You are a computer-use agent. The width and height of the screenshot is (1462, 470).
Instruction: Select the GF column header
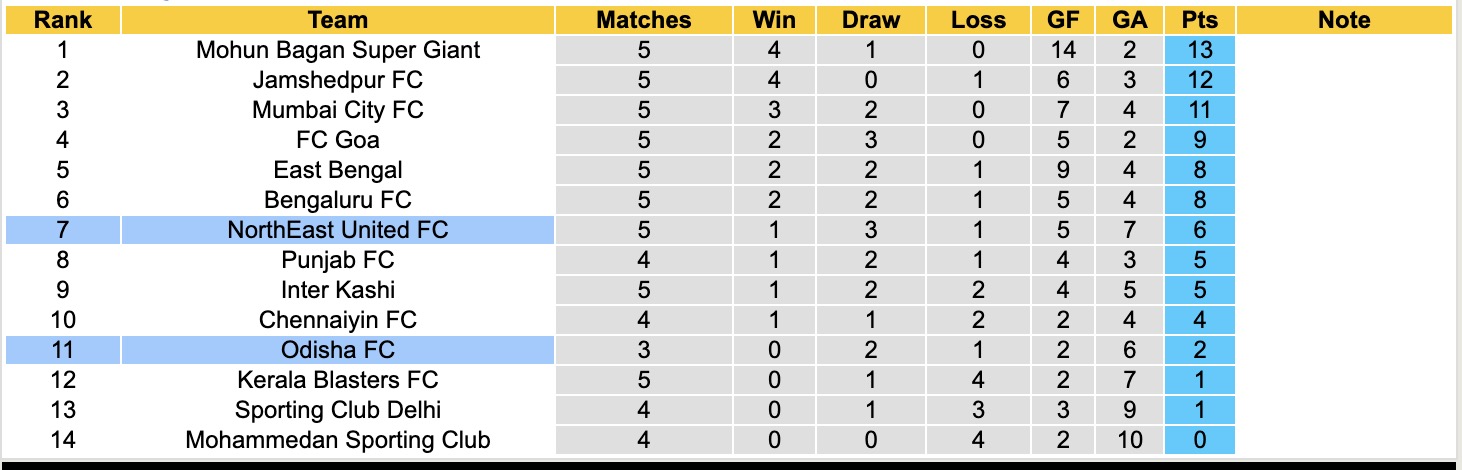(x=1062, y=20)
